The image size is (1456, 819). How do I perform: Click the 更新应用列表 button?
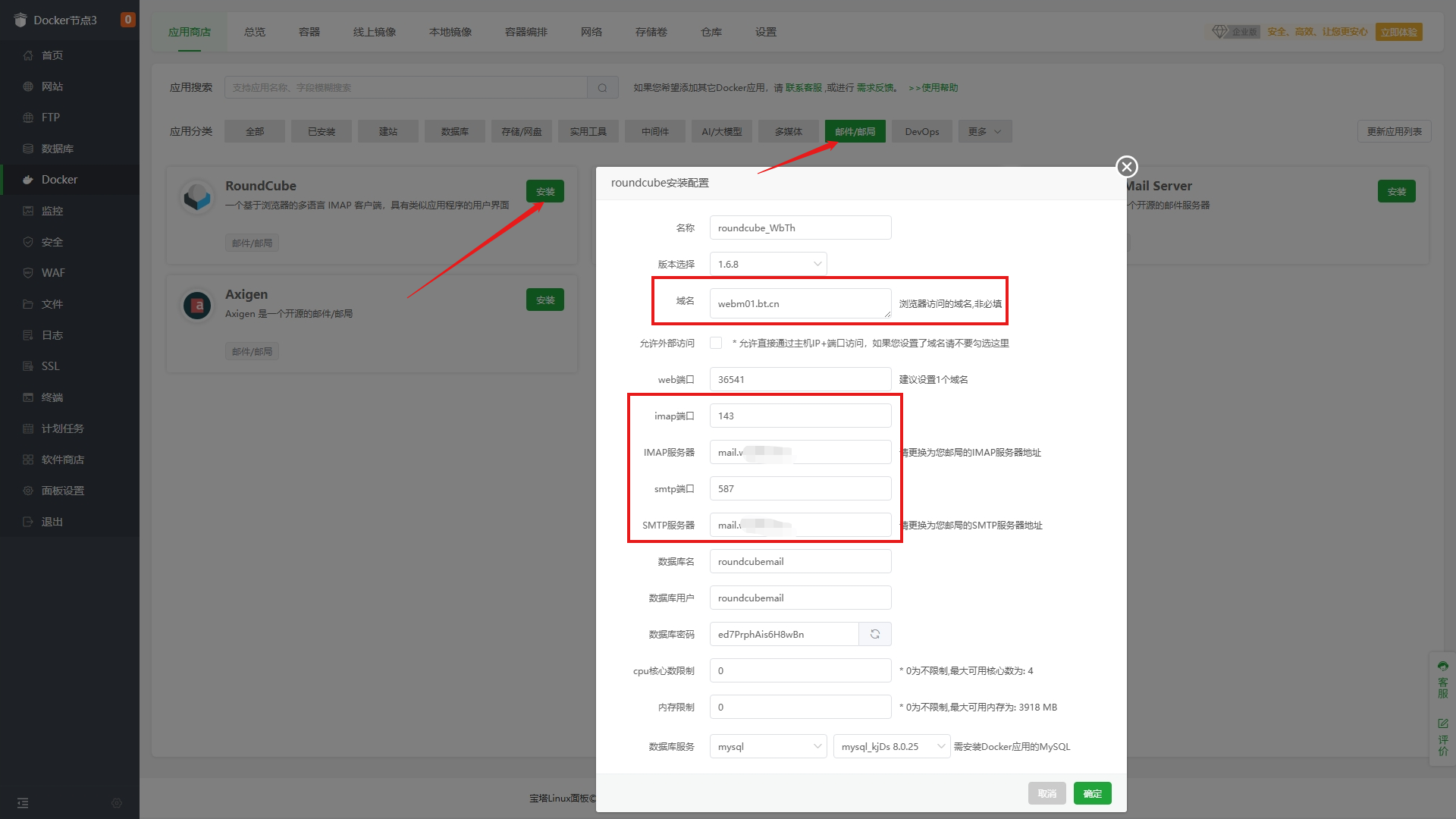1395,131
